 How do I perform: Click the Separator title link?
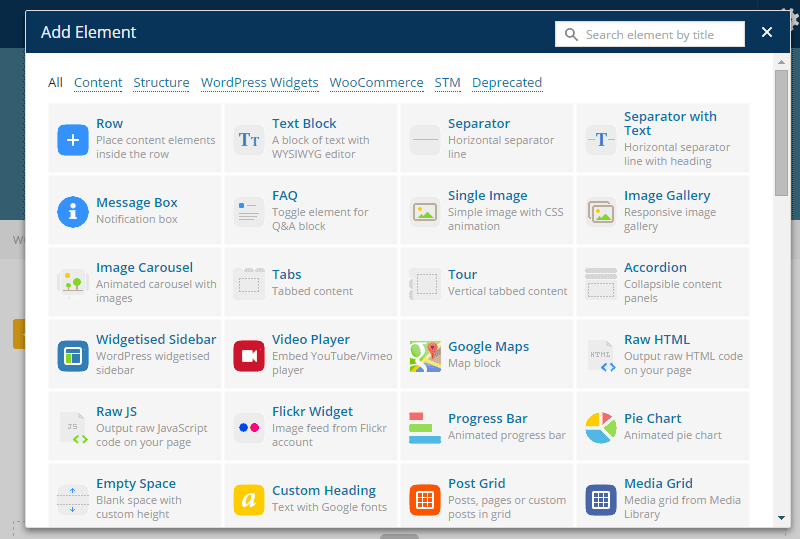pyautogui.click(x=479, y=124)
